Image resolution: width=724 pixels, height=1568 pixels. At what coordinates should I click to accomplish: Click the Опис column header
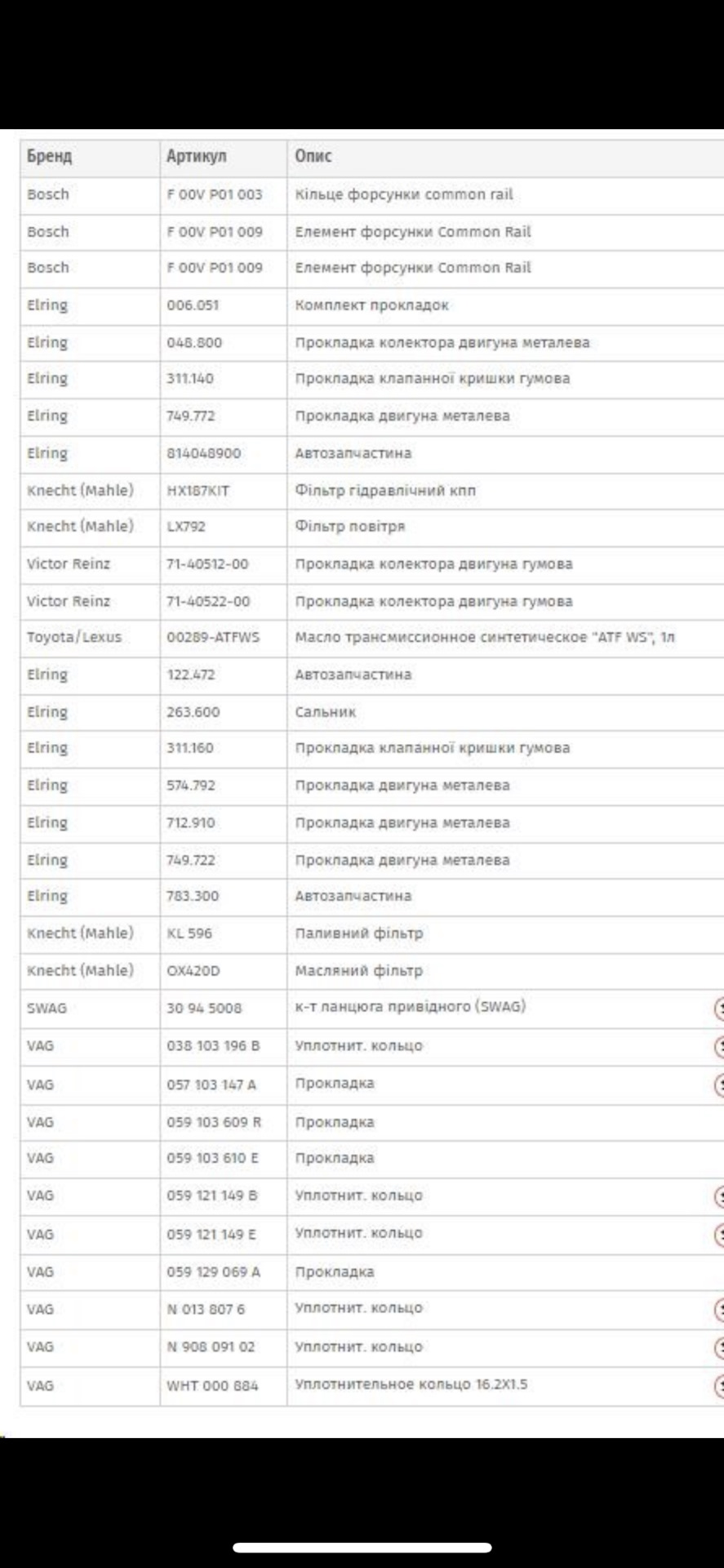click(313, 156)
